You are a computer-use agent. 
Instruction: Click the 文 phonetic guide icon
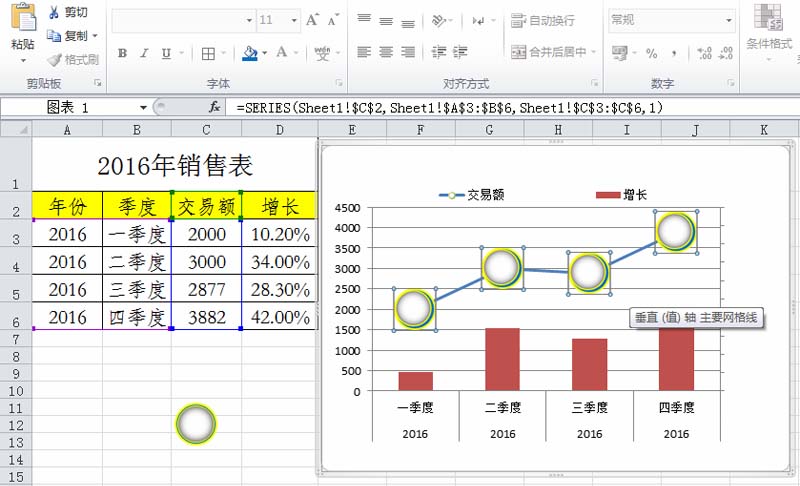pos(322,53)
